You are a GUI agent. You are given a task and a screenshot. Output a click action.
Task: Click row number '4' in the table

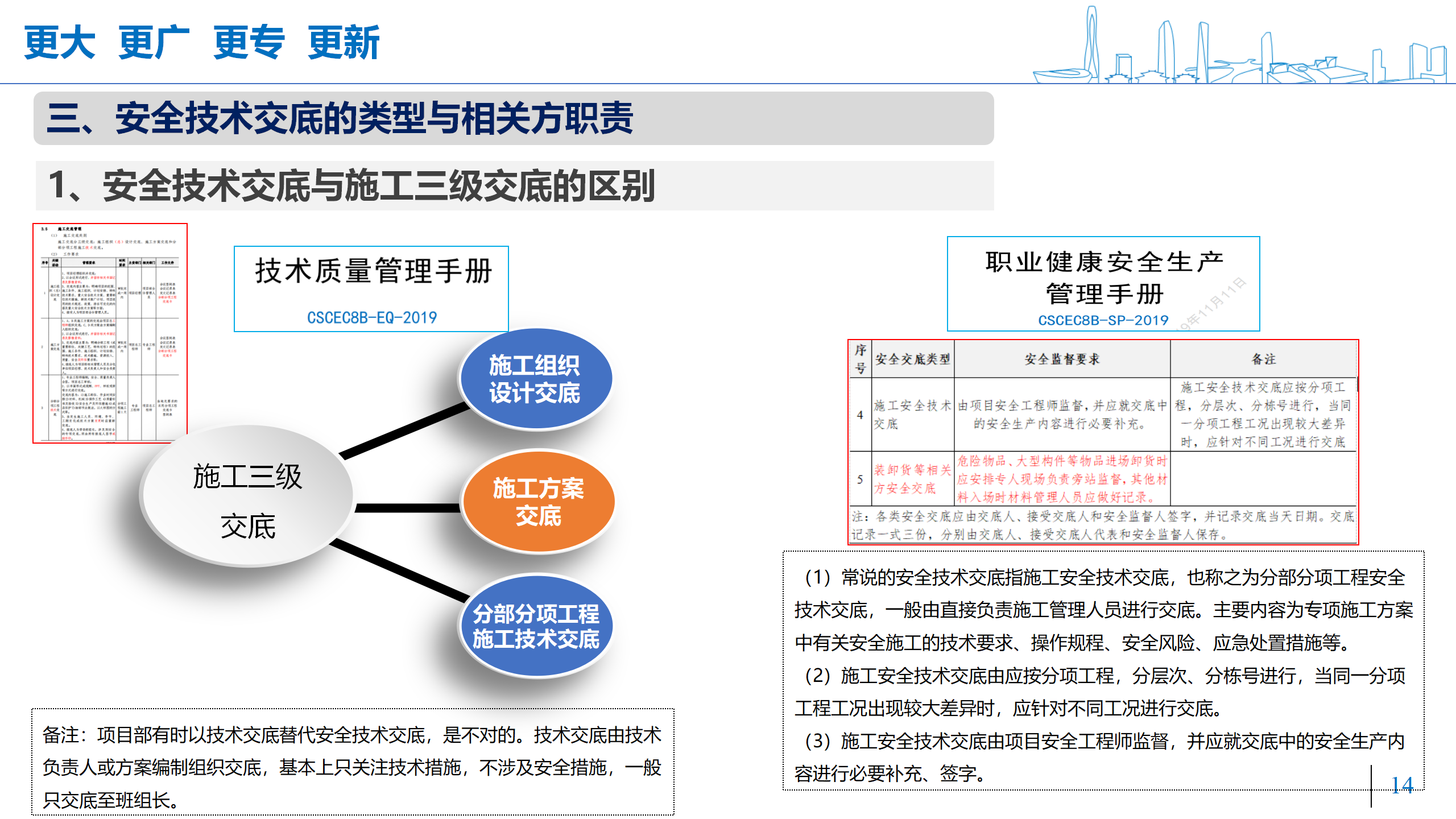[860, 415]
